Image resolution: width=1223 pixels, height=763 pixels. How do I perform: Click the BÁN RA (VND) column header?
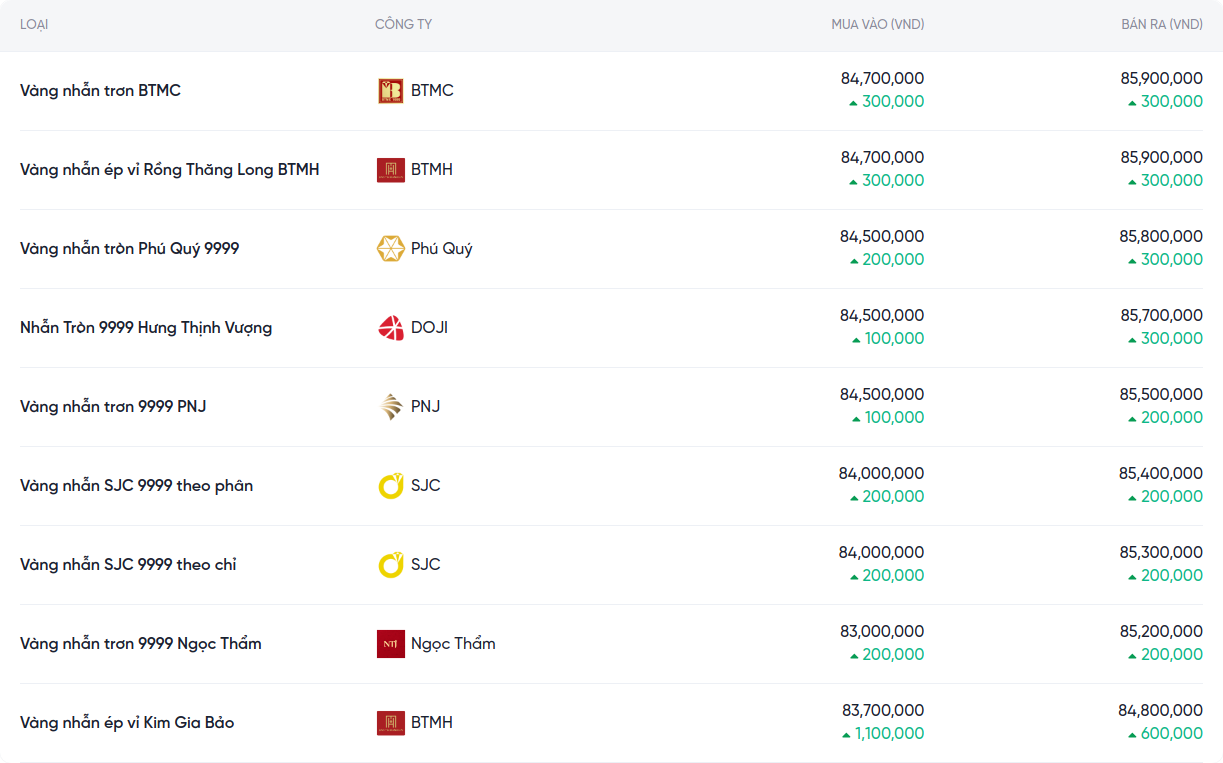click(x=1161, y=24)
